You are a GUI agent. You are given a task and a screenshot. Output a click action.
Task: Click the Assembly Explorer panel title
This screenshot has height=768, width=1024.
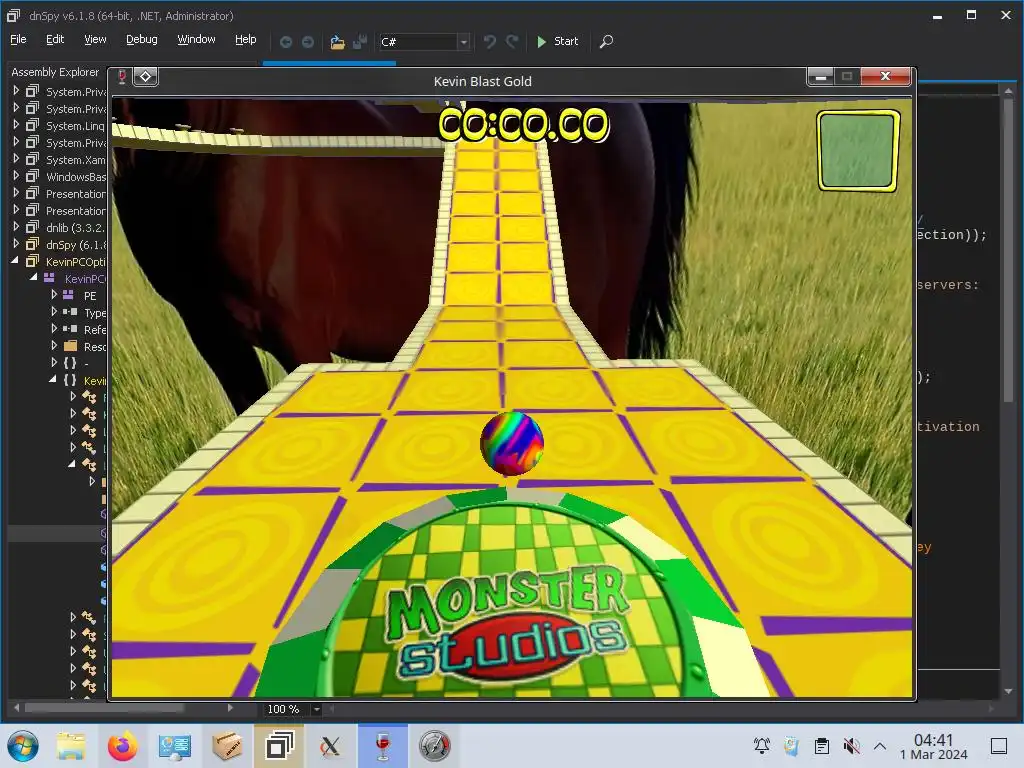[x=55, y=72]
